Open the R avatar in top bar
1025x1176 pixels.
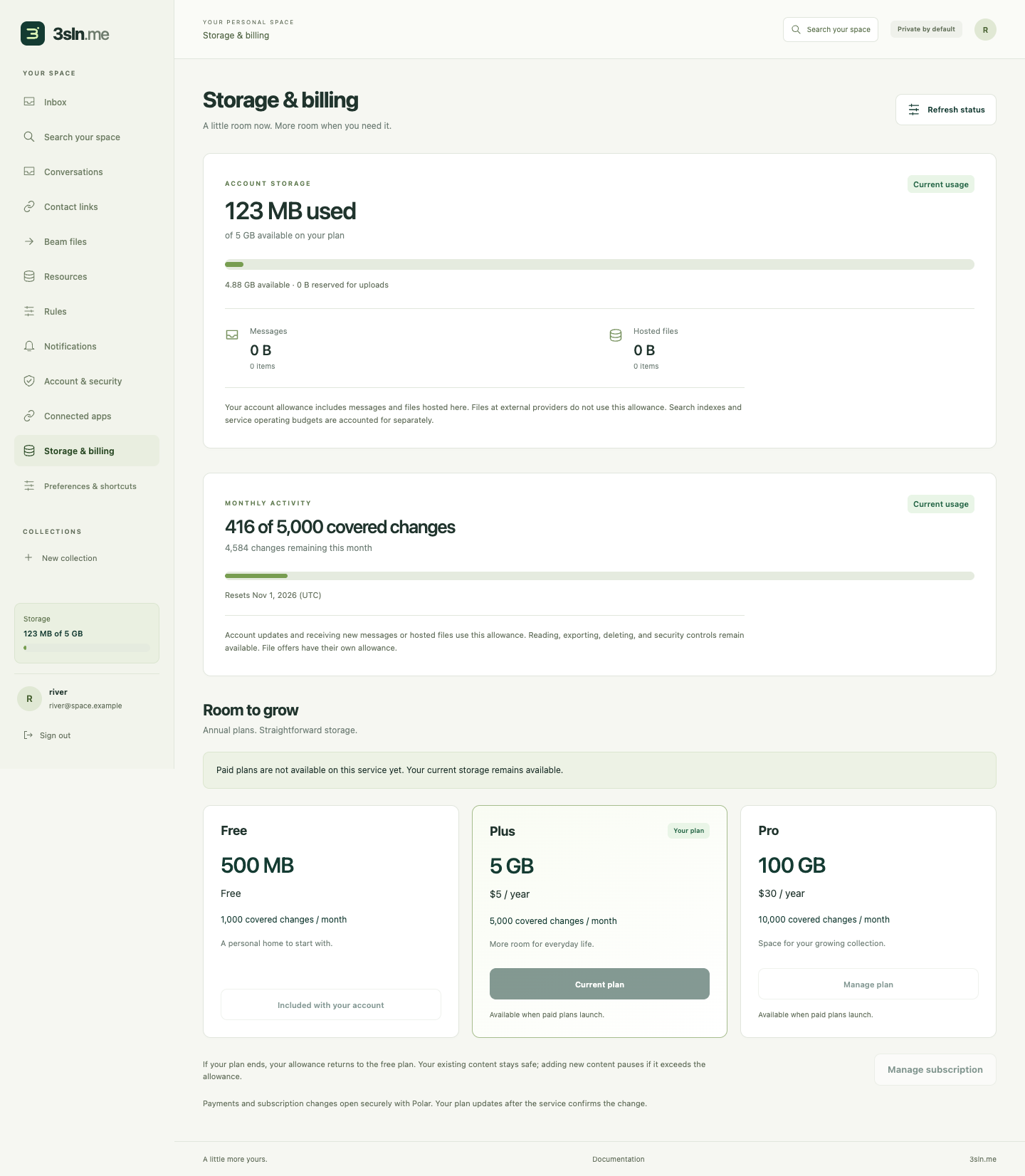tap(985, 30)
